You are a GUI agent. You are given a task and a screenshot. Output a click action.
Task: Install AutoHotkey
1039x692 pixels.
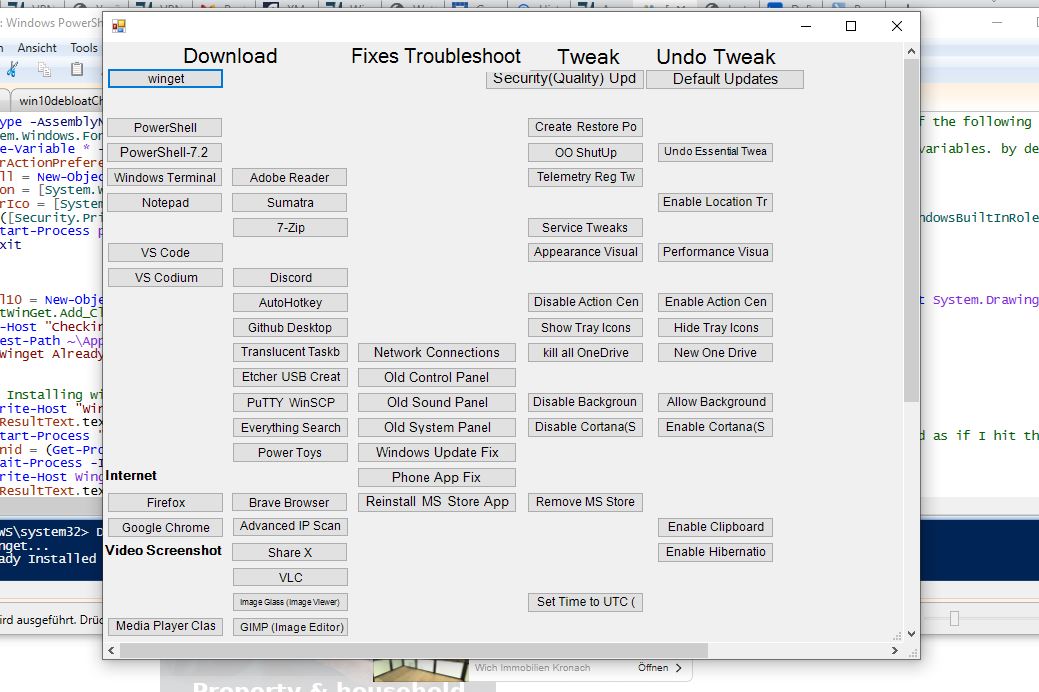point(290,302)
